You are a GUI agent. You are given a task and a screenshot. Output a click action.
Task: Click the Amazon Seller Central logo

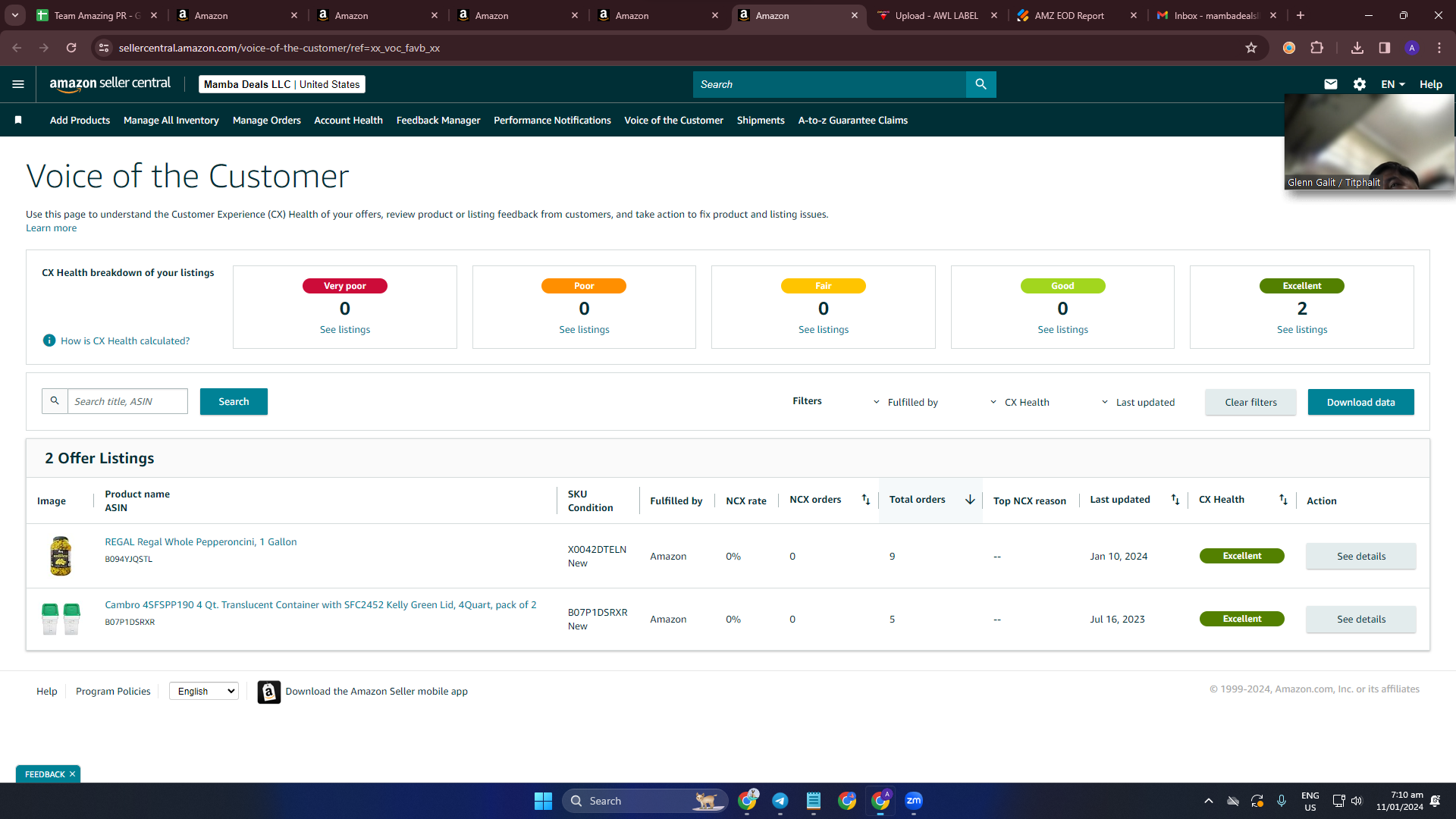(x=110, y=84)
